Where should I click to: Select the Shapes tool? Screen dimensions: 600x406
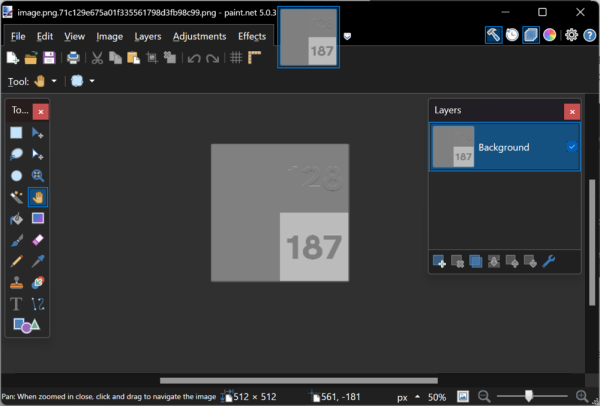(26, 326)
